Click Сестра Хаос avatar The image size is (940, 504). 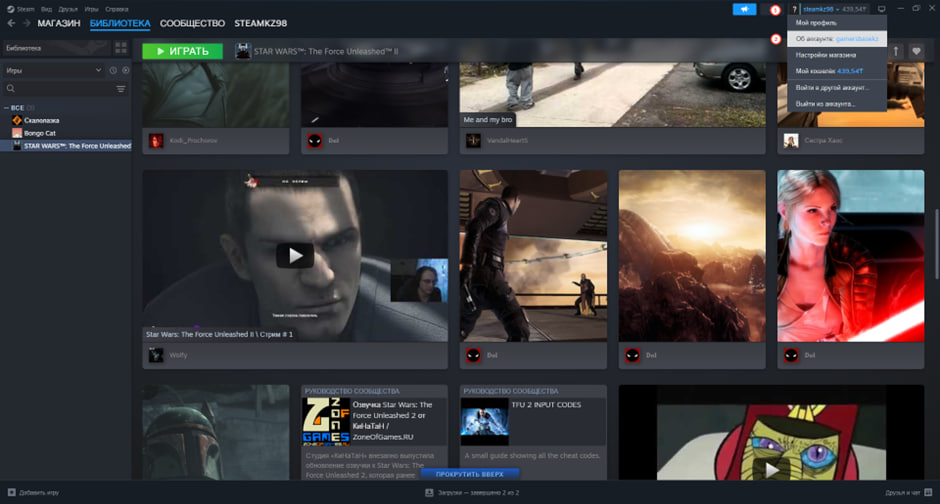(791, 141)
